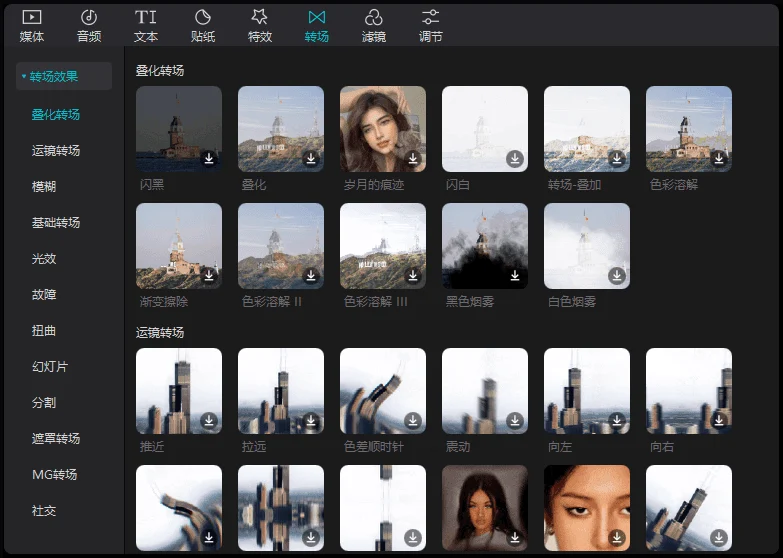Switch to the 音频 audio tab
Screen dimensions: 783x558
89,26
